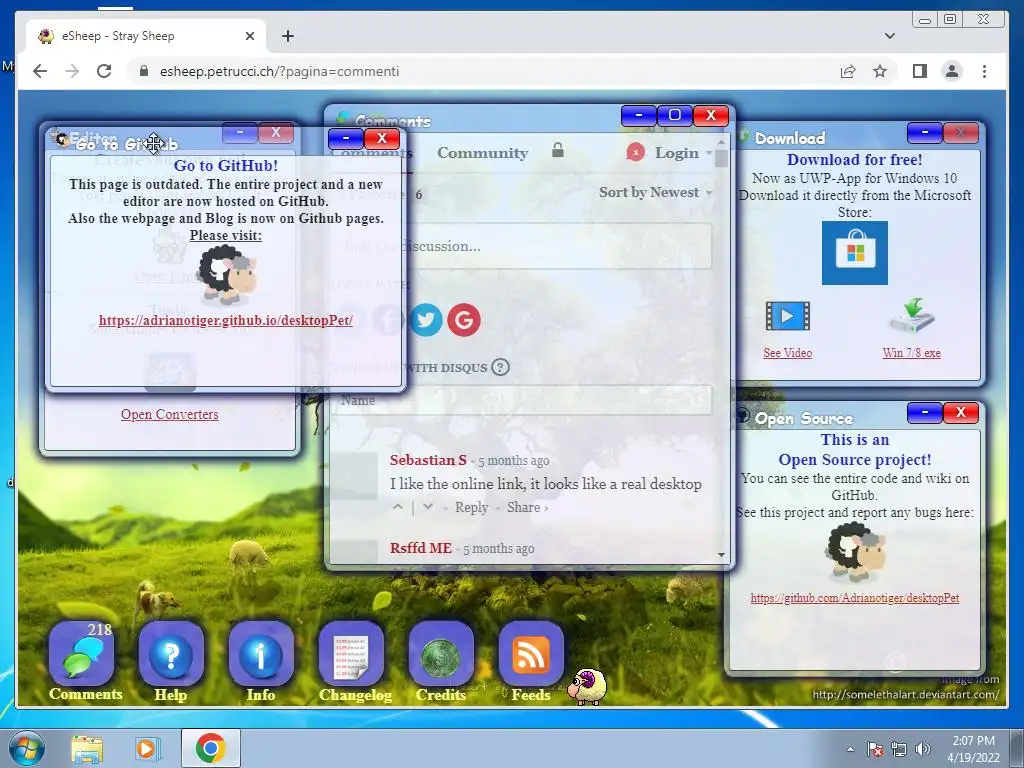Click the browser address bar URL

279,71
